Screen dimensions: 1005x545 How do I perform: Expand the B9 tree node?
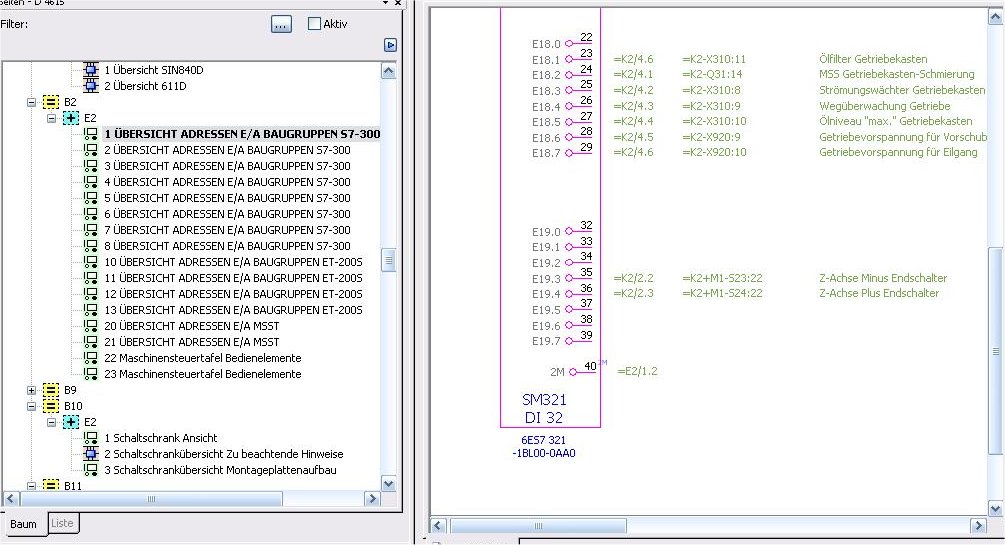point(31,390)
